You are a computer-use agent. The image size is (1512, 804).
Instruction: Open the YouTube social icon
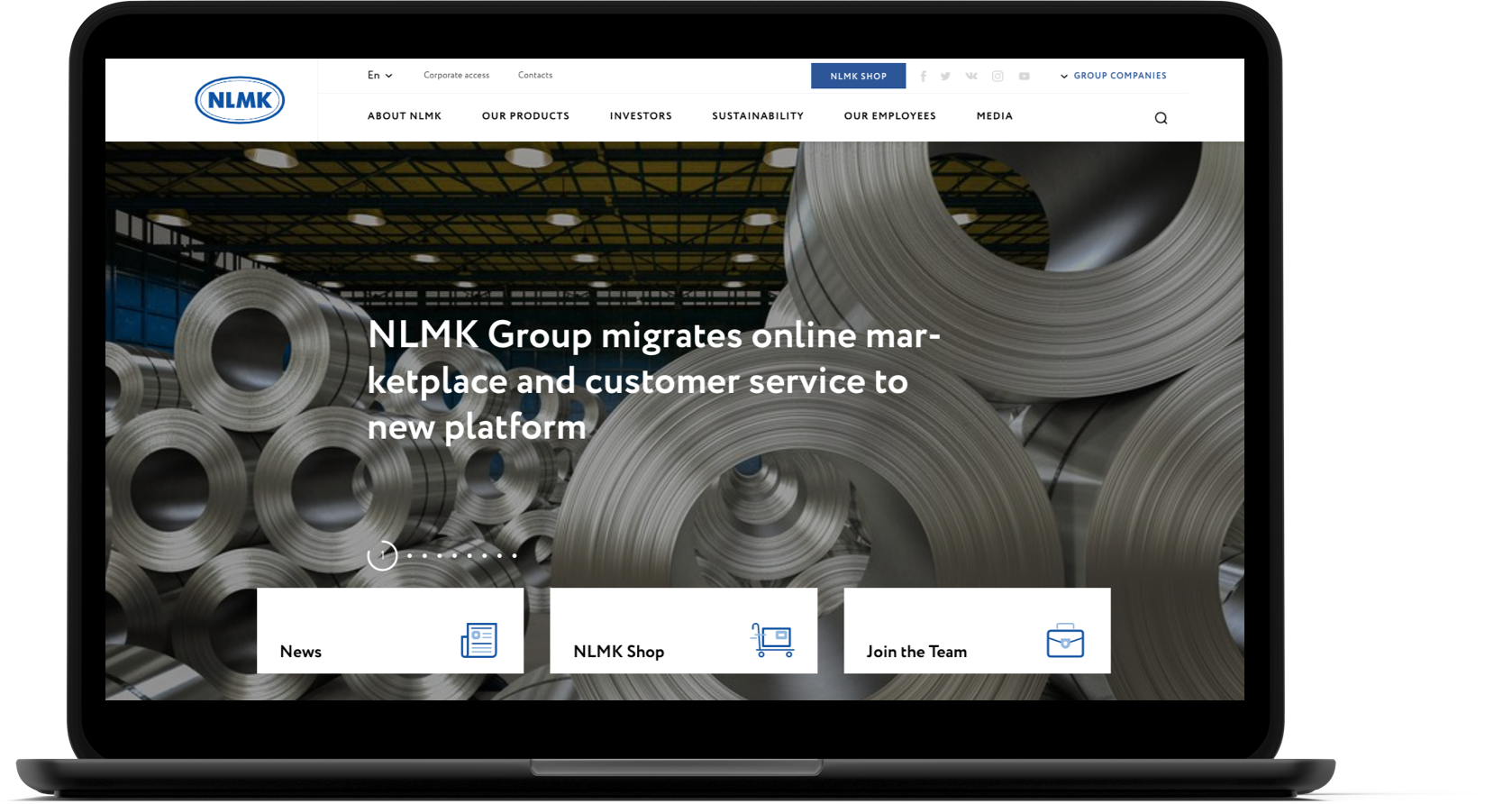1025,77
